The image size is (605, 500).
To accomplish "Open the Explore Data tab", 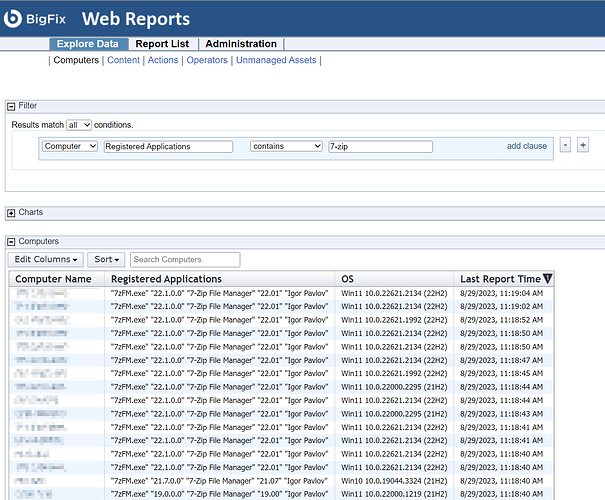I will (x=88, y=44).
